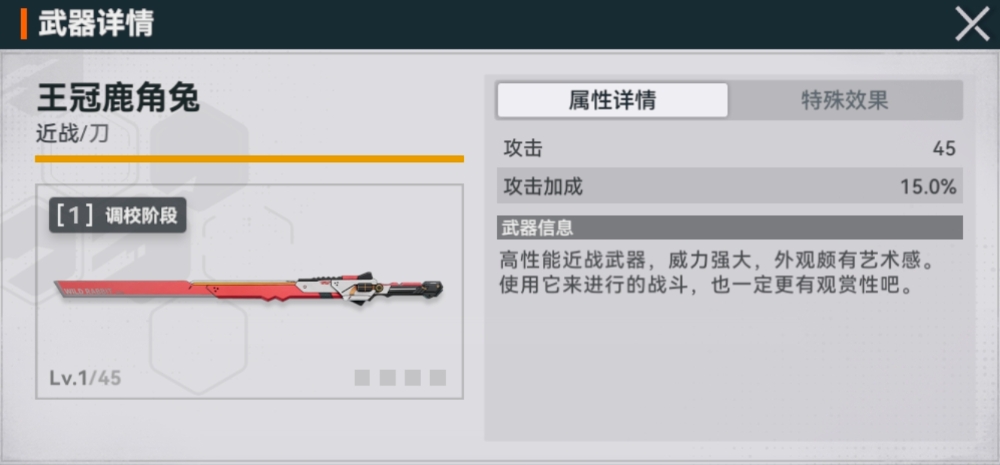Click the first calibration slot square
This screenshot has width=1000, height=465.
click(362, 378)
